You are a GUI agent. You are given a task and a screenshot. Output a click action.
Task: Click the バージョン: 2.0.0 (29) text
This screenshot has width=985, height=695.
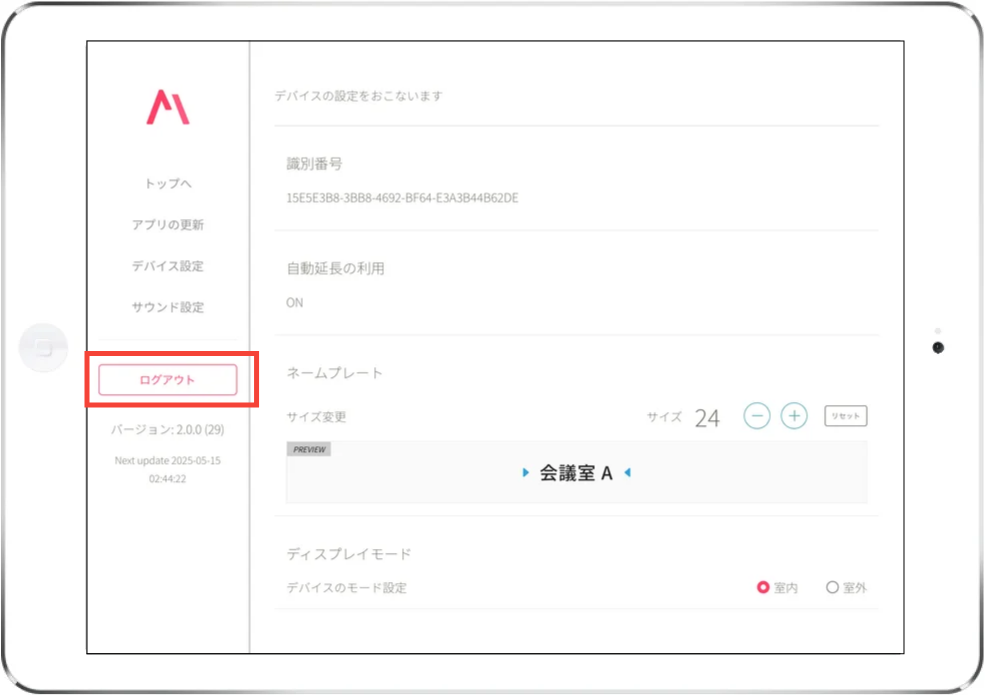pyautogui.click(x=168, y=430)
